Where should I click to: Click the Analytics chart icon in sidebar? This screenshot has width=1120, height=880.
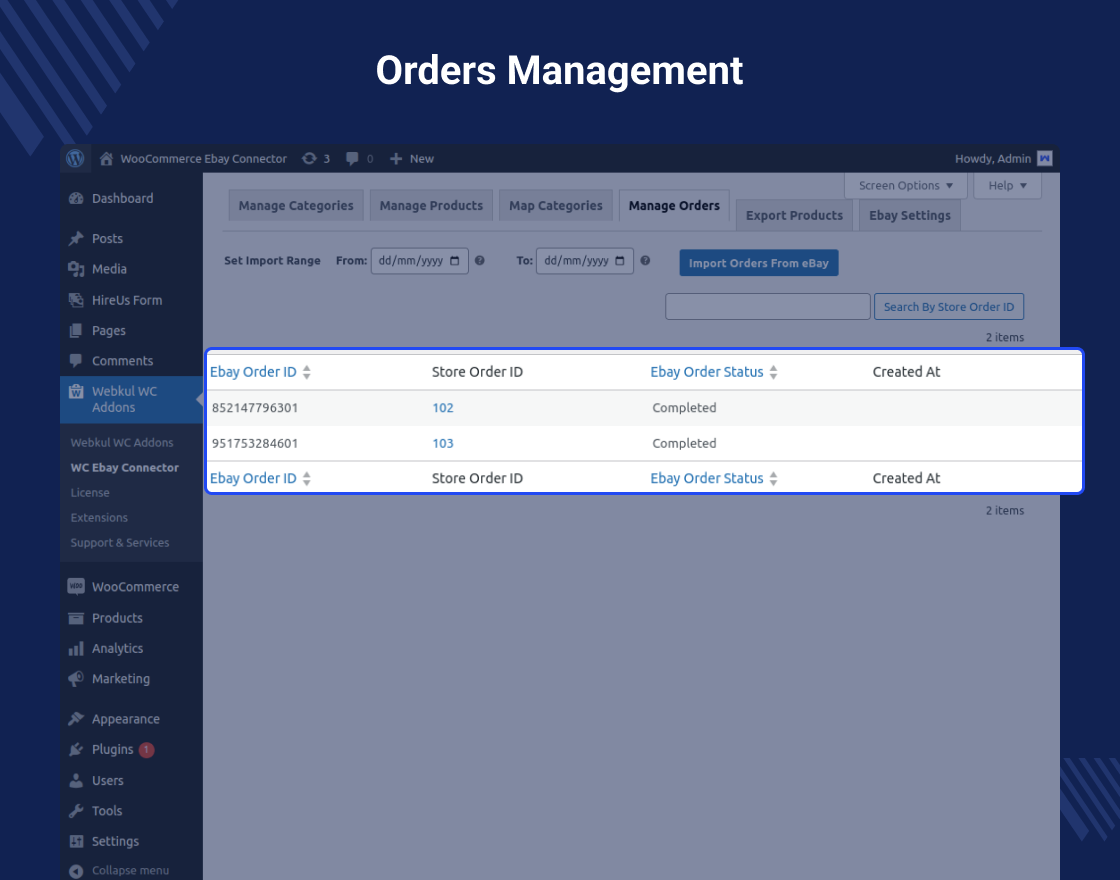click(x=75, y=648)
